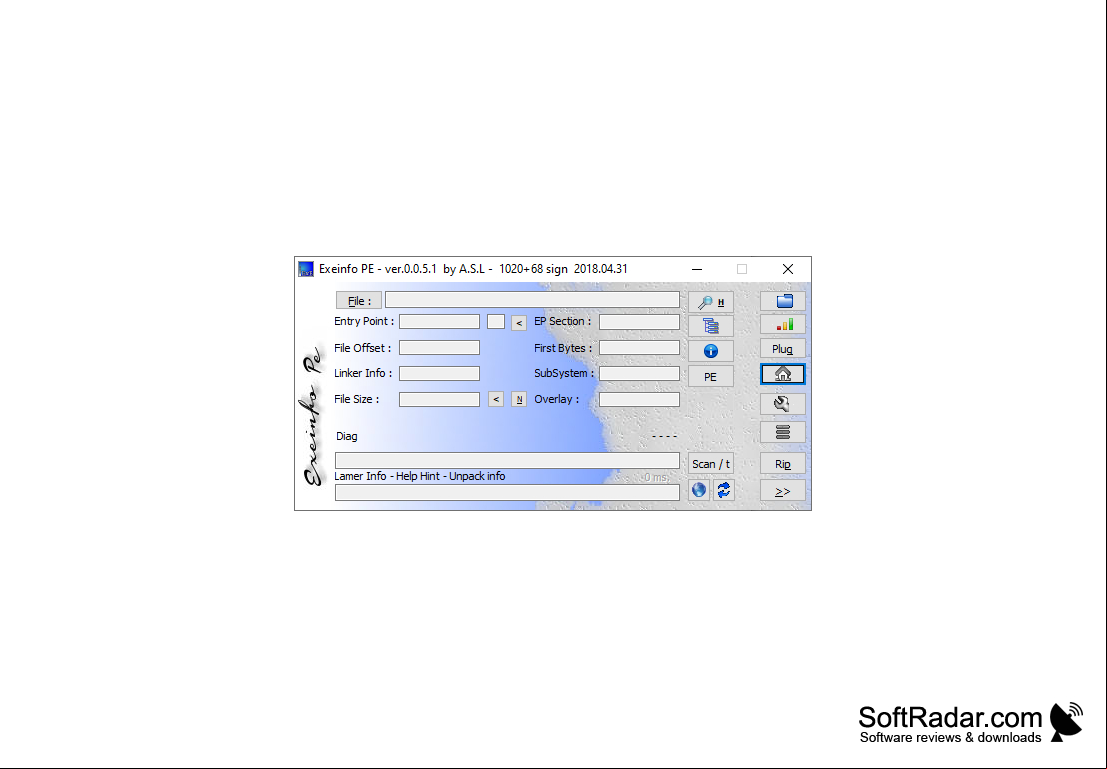This screenshot has height=769, width=1107.
Task: Click the < button beside File Size
Action: coord(496,400)
